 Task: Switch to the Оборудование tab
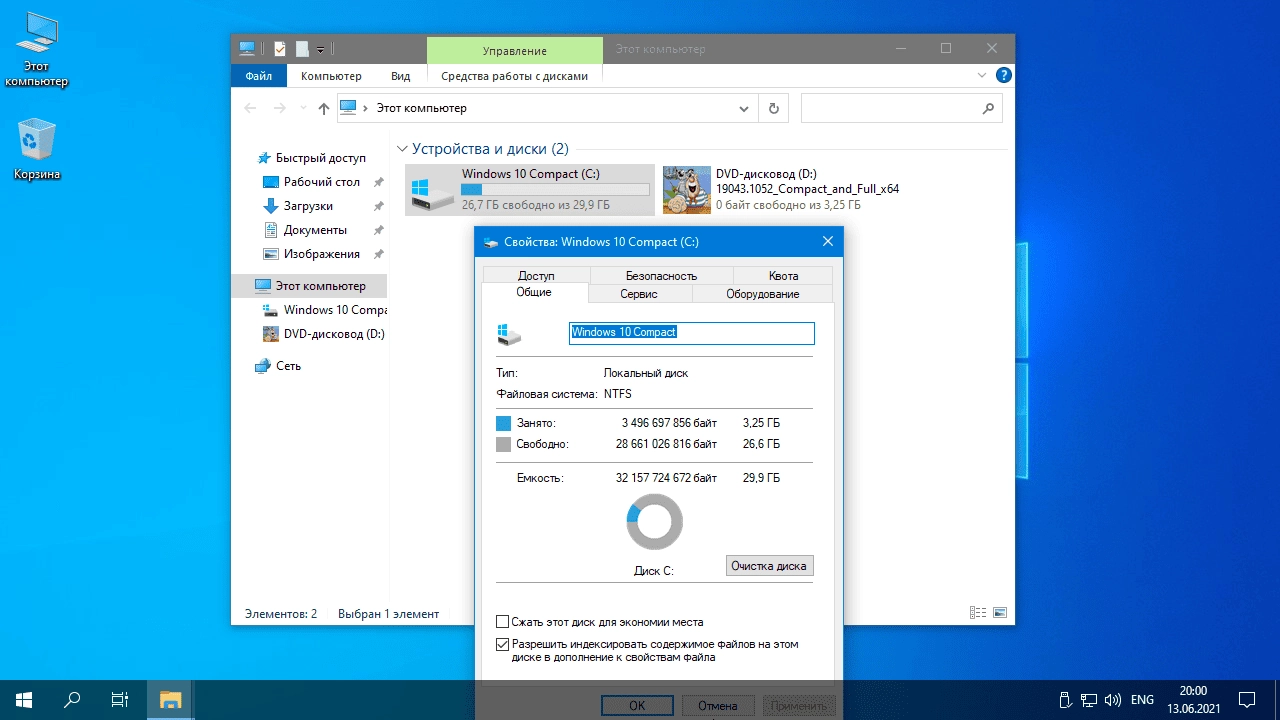(x=762, y=294)
